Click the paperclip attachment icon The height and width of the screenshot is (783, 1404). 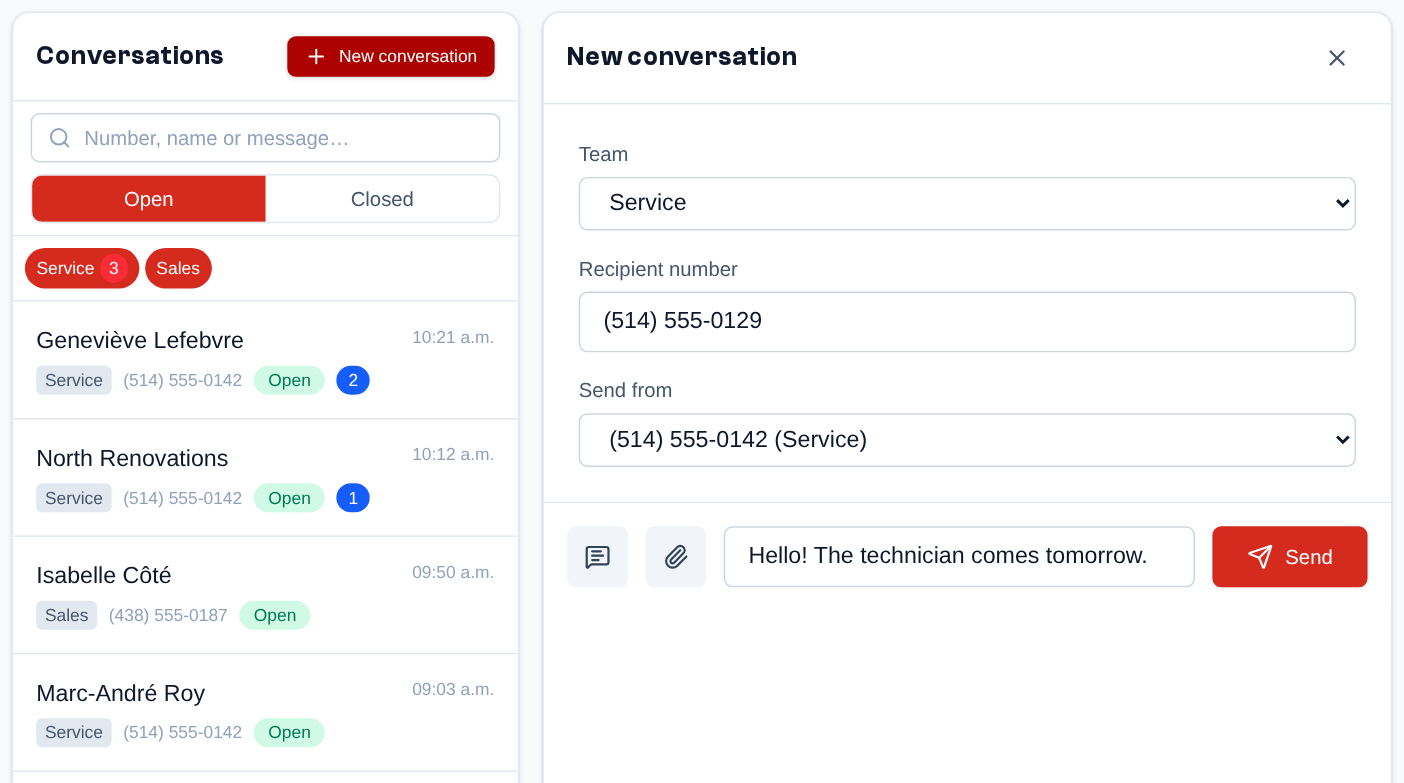tap(676, 557)
